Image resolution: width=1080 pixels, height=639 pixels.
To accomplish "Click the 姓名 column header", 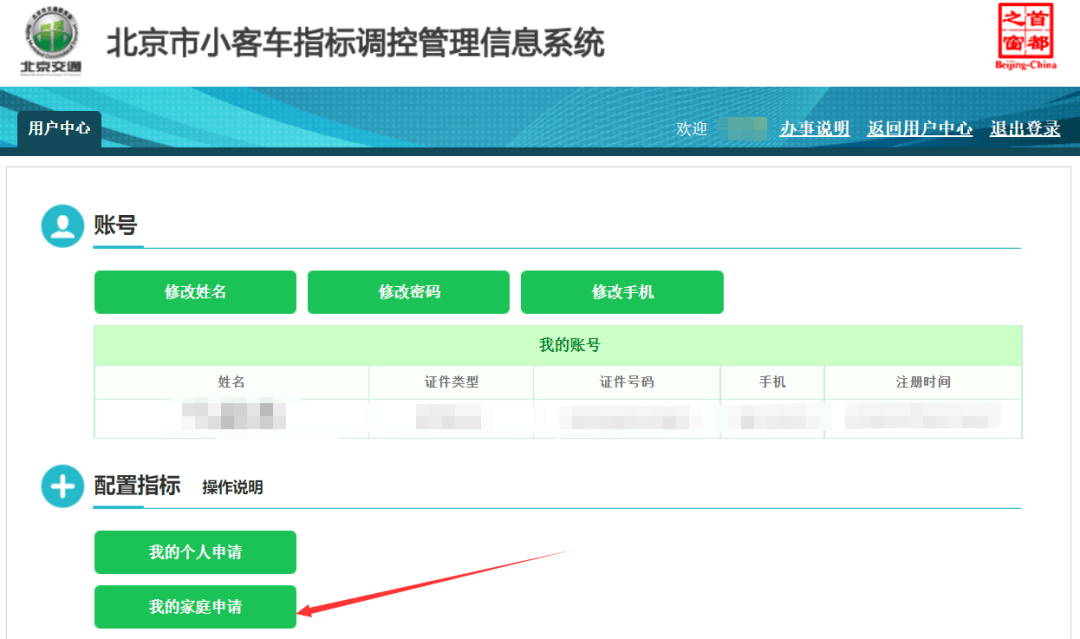I will (x=232, y=382).
